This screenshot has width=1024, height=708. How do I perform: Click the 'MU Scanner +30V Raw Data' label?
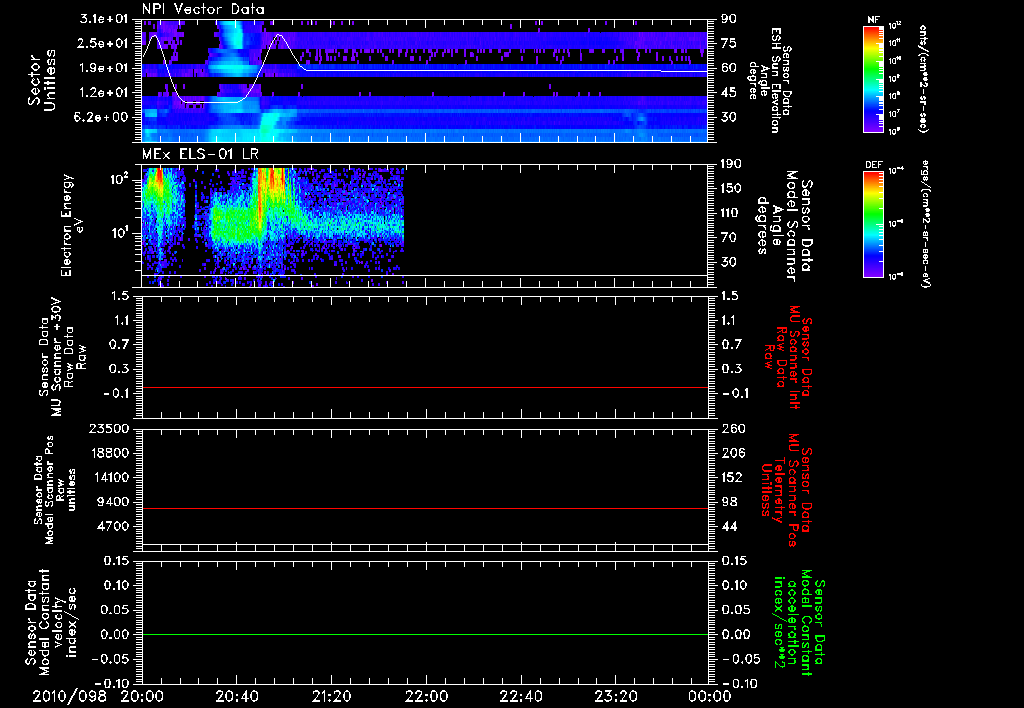[x=63, y=357]
